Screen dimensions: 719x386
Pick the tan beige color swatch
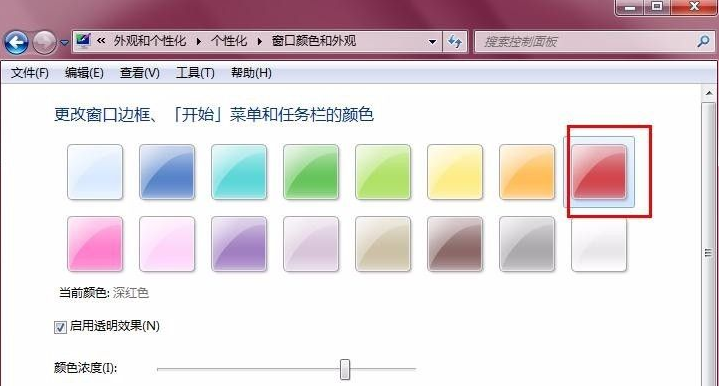383,244
